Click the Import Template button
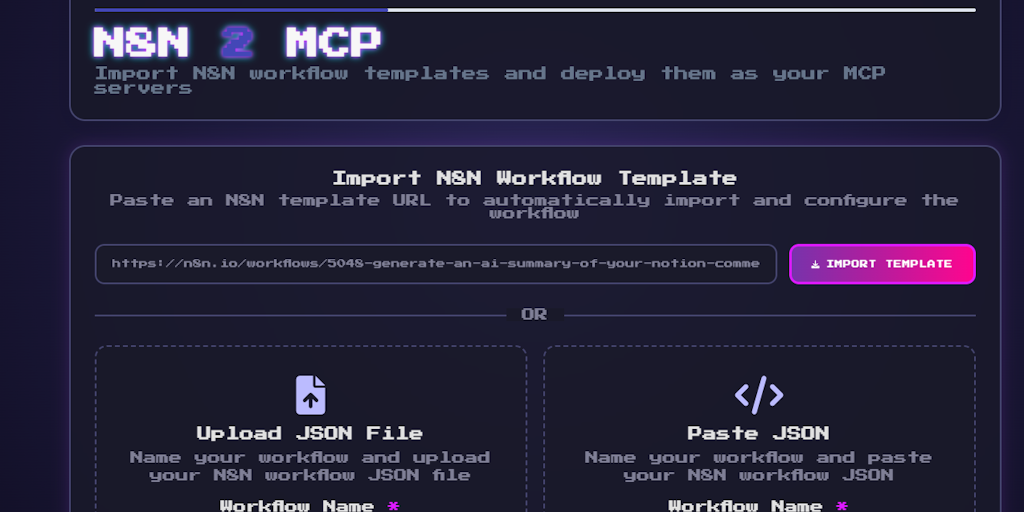The width and height of the screenshot is (1024, 512). pos(882,264)
